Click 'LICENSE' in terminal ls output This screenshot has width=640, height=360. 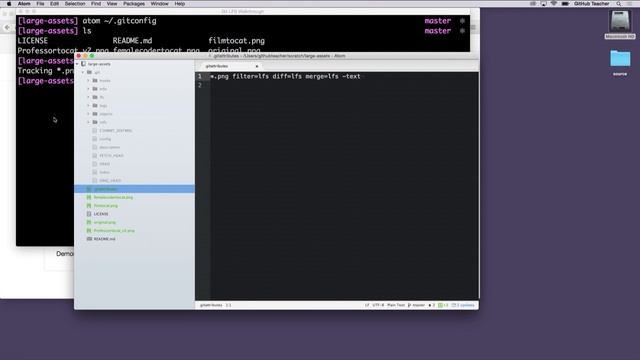tap(33, 41)
